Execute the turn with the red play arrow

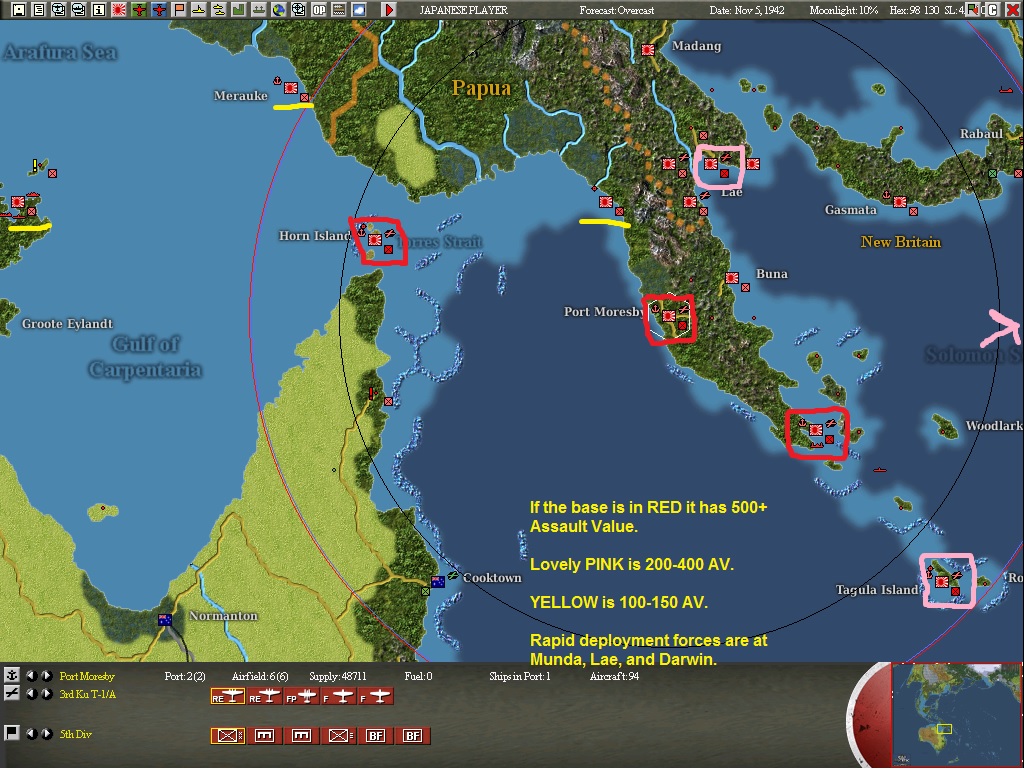[x=388, y=10]
